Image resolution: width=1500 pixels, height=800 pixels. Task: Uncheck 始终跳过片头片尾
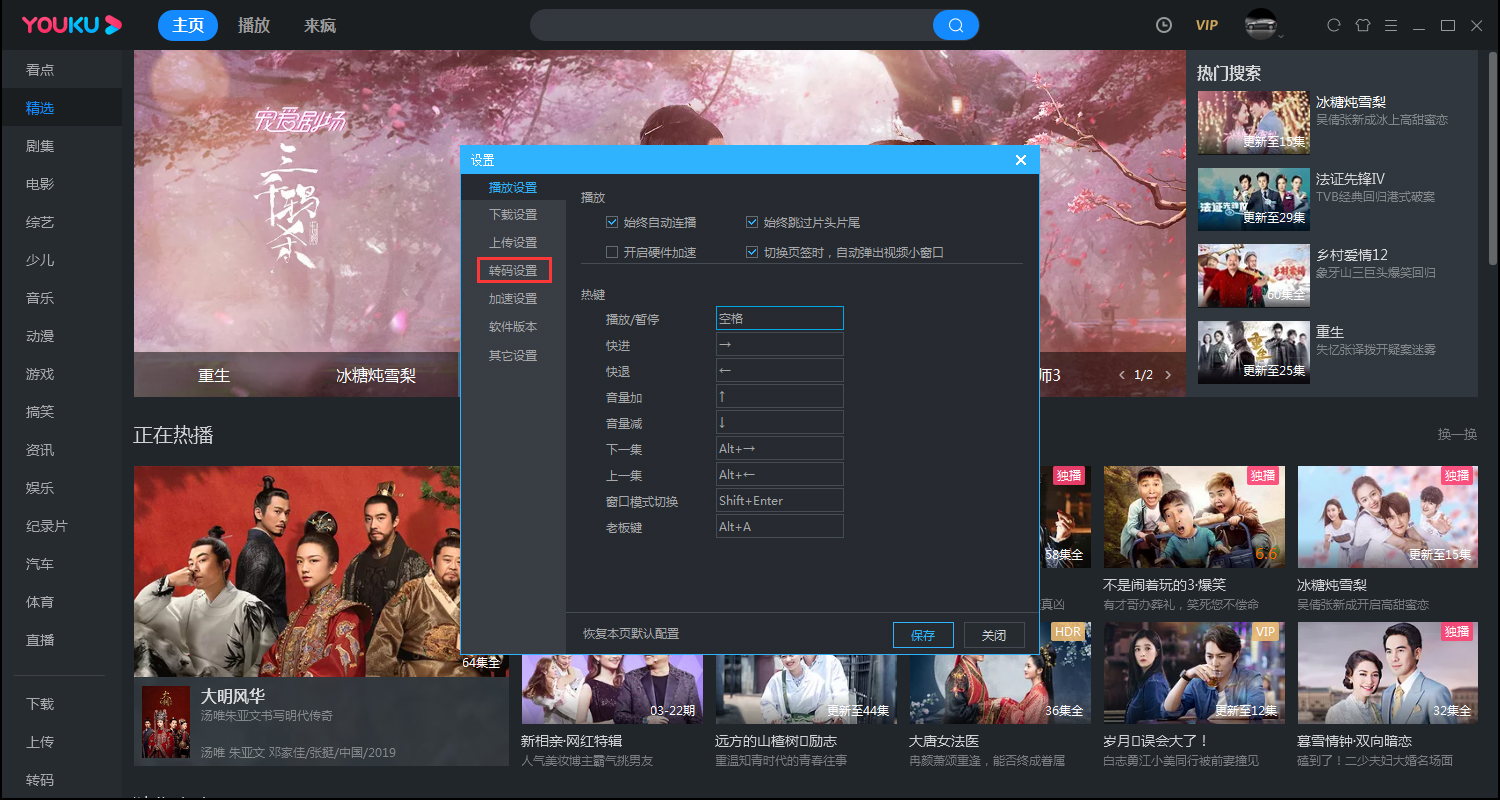(751, 222)
